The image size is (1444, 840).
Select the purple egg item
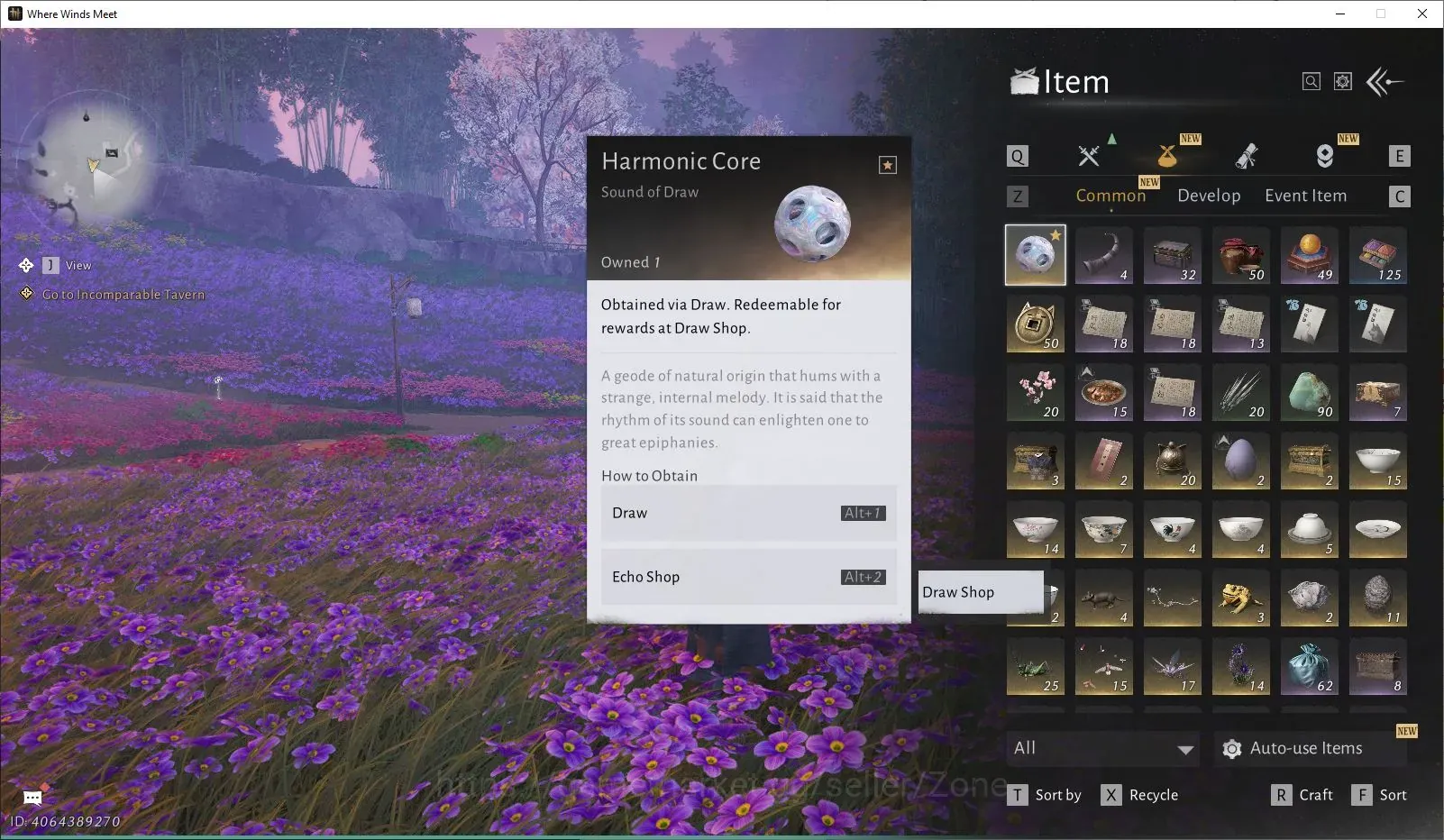click(1241, 461)
